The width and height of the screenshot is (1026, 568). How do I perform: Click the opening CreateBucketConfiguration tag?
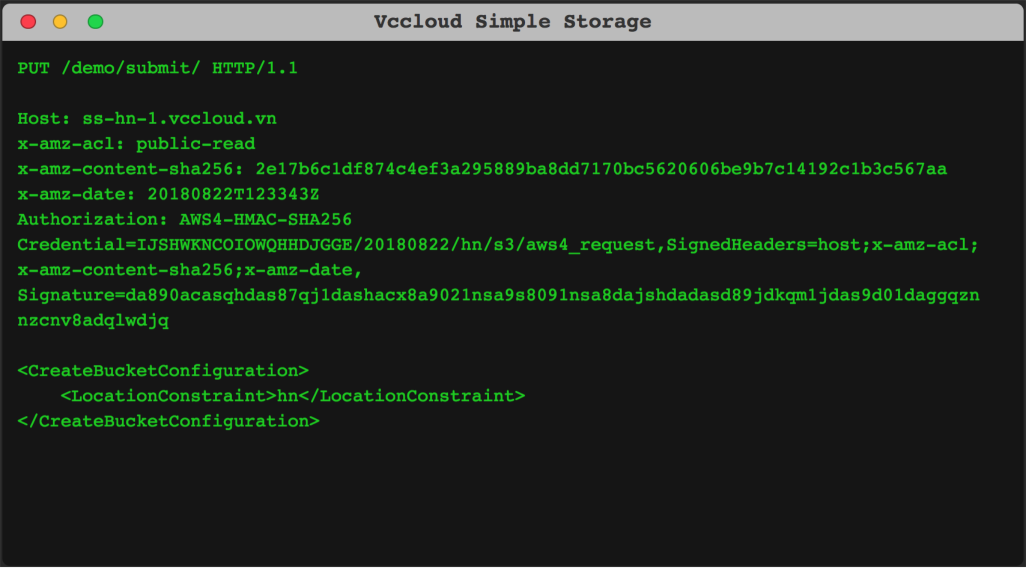coord(163,370)
